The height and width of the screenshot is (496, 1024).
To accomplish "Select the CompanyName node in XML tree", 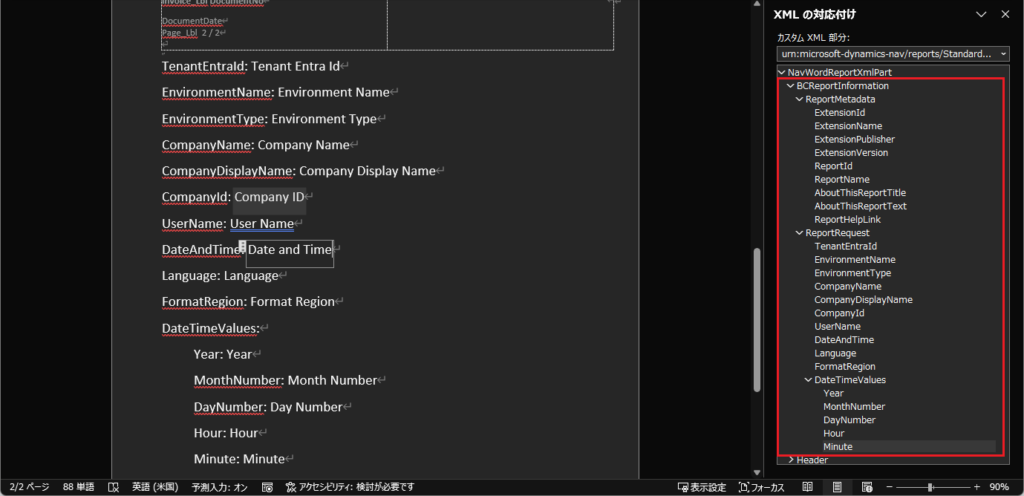I will (847, 286).
